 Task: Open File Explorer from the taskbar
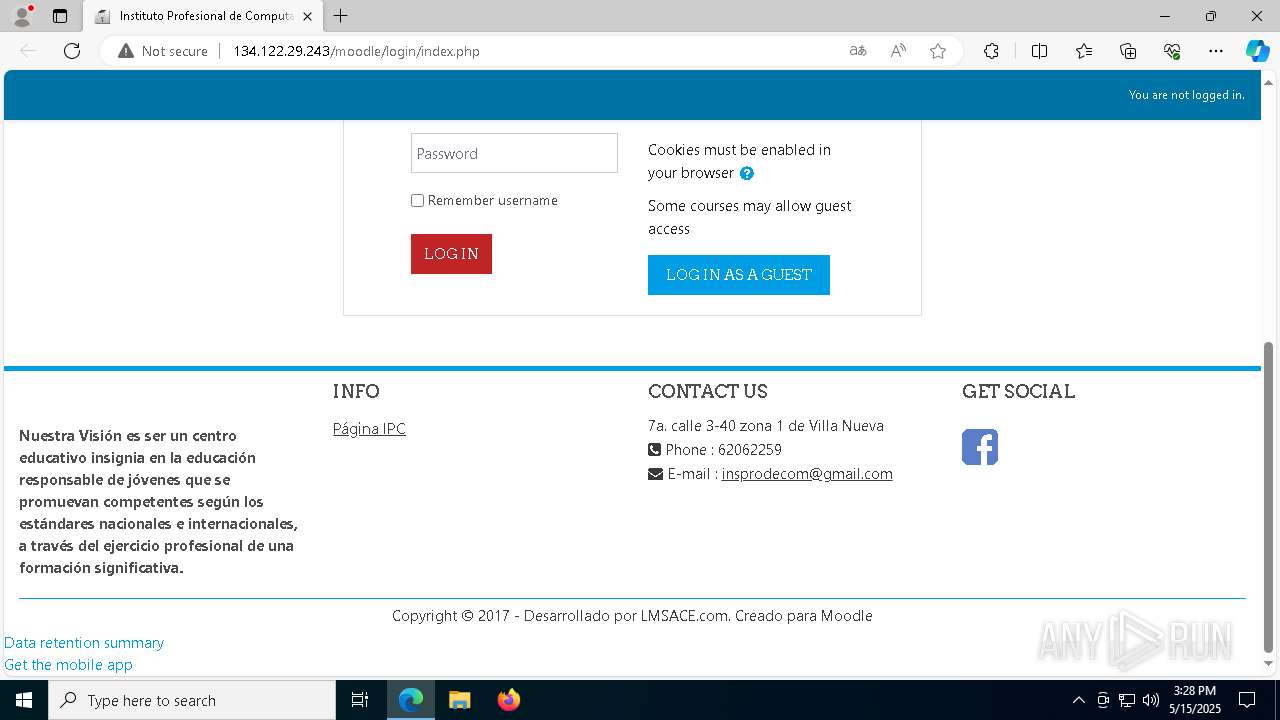pos(460,700)
